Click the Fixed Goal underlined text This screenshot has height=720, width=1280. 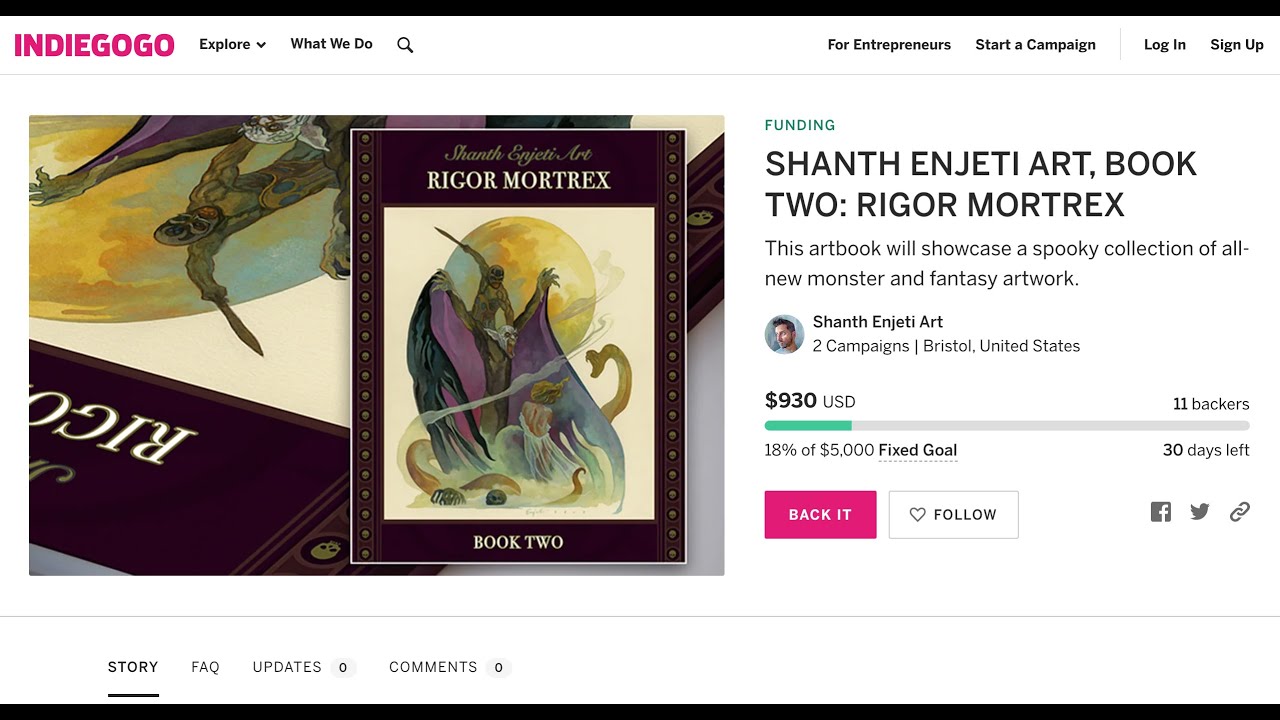917,450
